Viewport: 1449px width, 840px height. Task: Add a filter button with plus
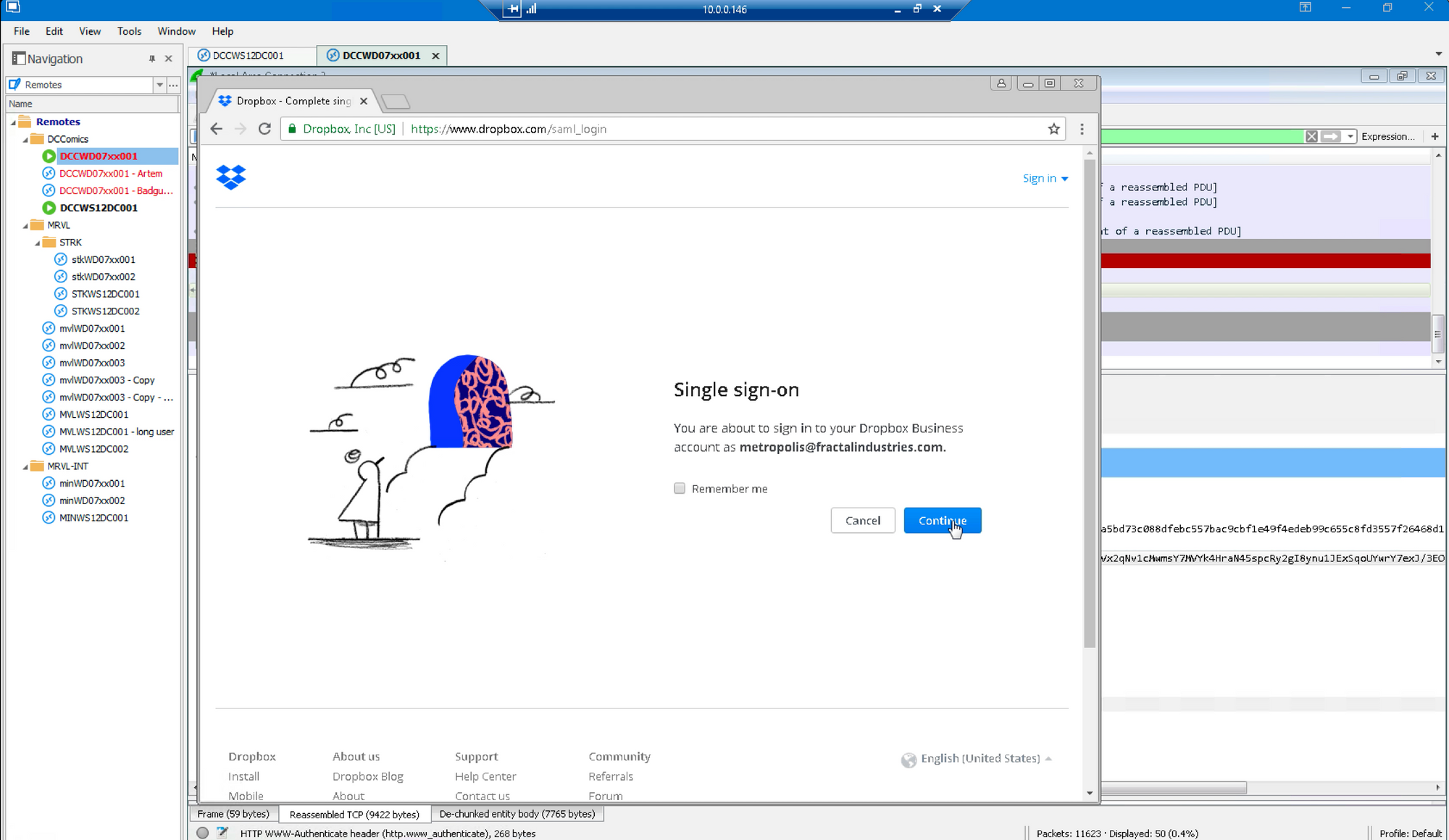tap(1435, 136)
